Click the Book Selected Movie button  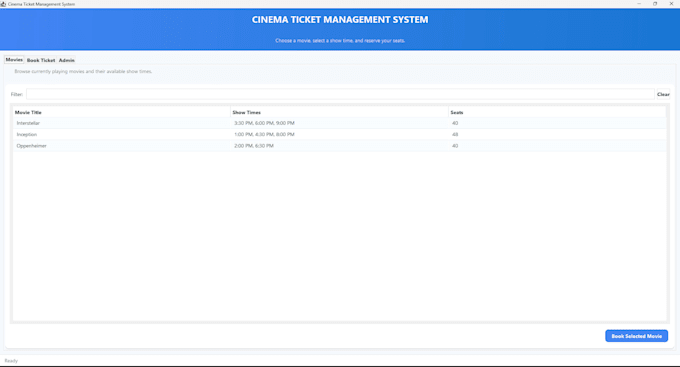point(636,336)
